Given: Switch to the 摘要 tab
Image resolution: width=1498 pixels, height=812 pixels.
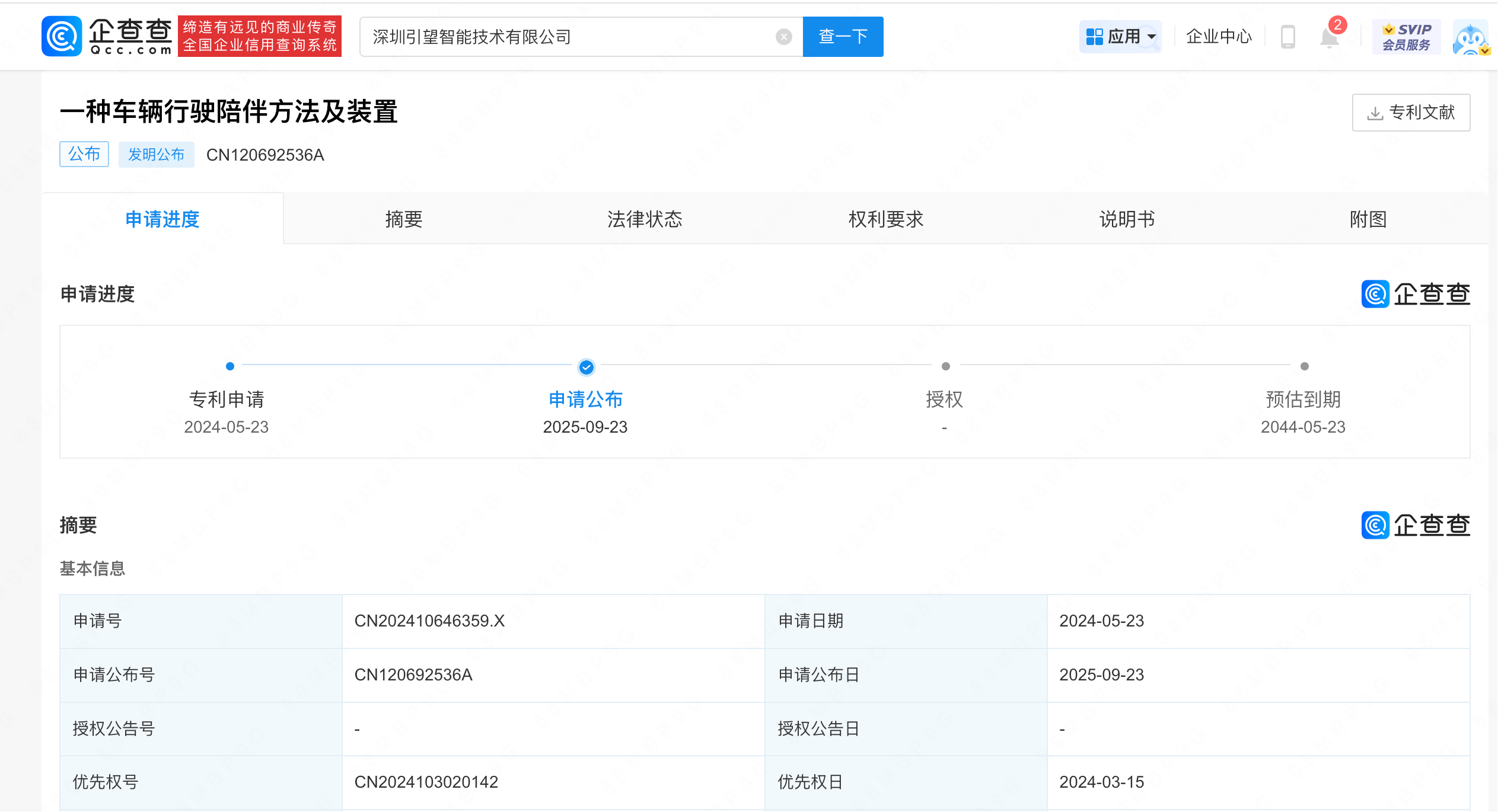Looking at the screenshot, I should 403,219.
